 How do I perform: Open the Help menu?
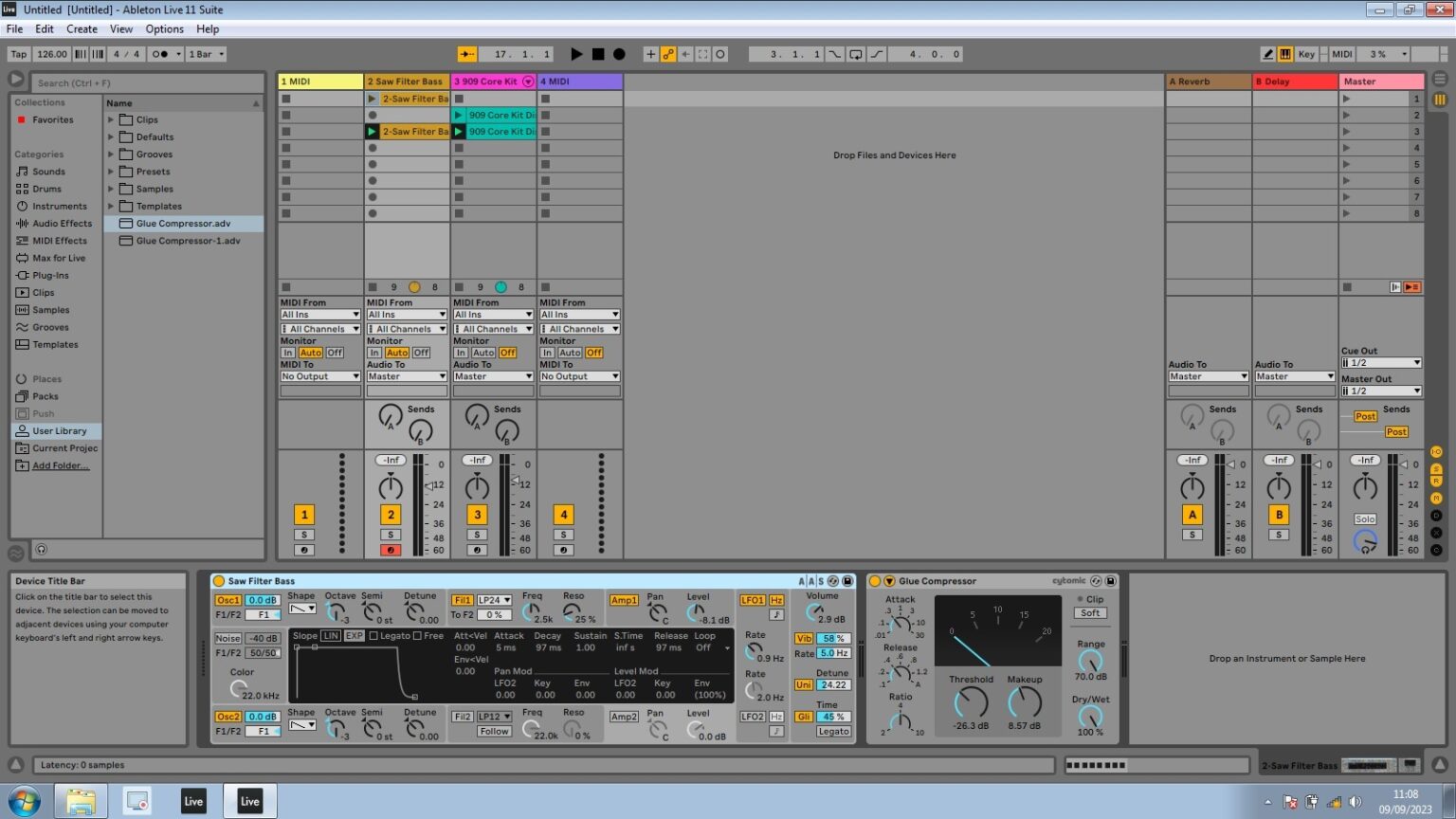point(208,29)
